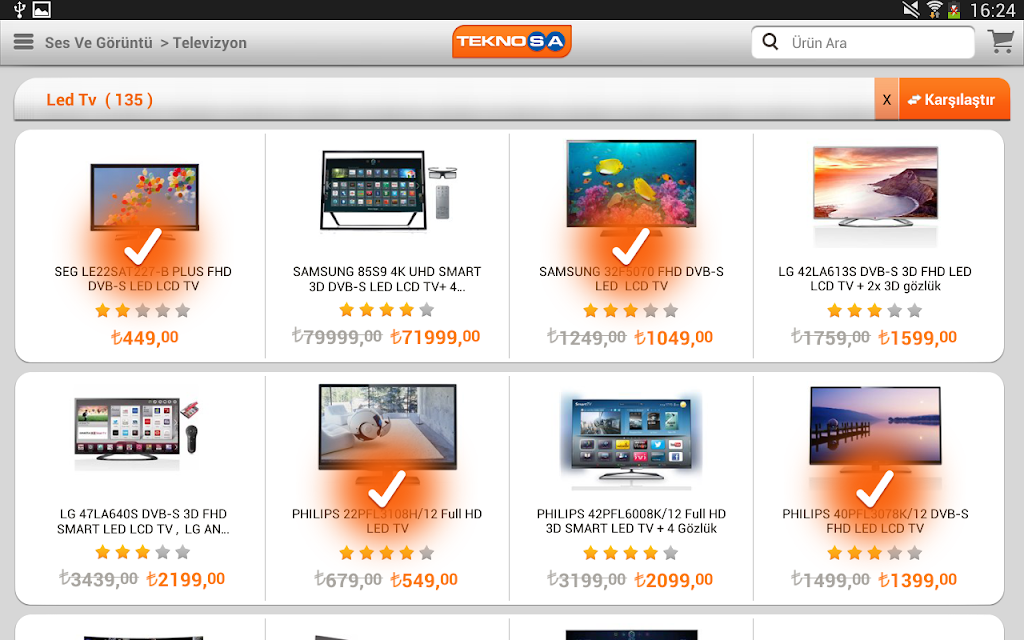Open the Wi-Fi status icon
The width and height of the screenshot is (1024, 640).
click(934, 9)
